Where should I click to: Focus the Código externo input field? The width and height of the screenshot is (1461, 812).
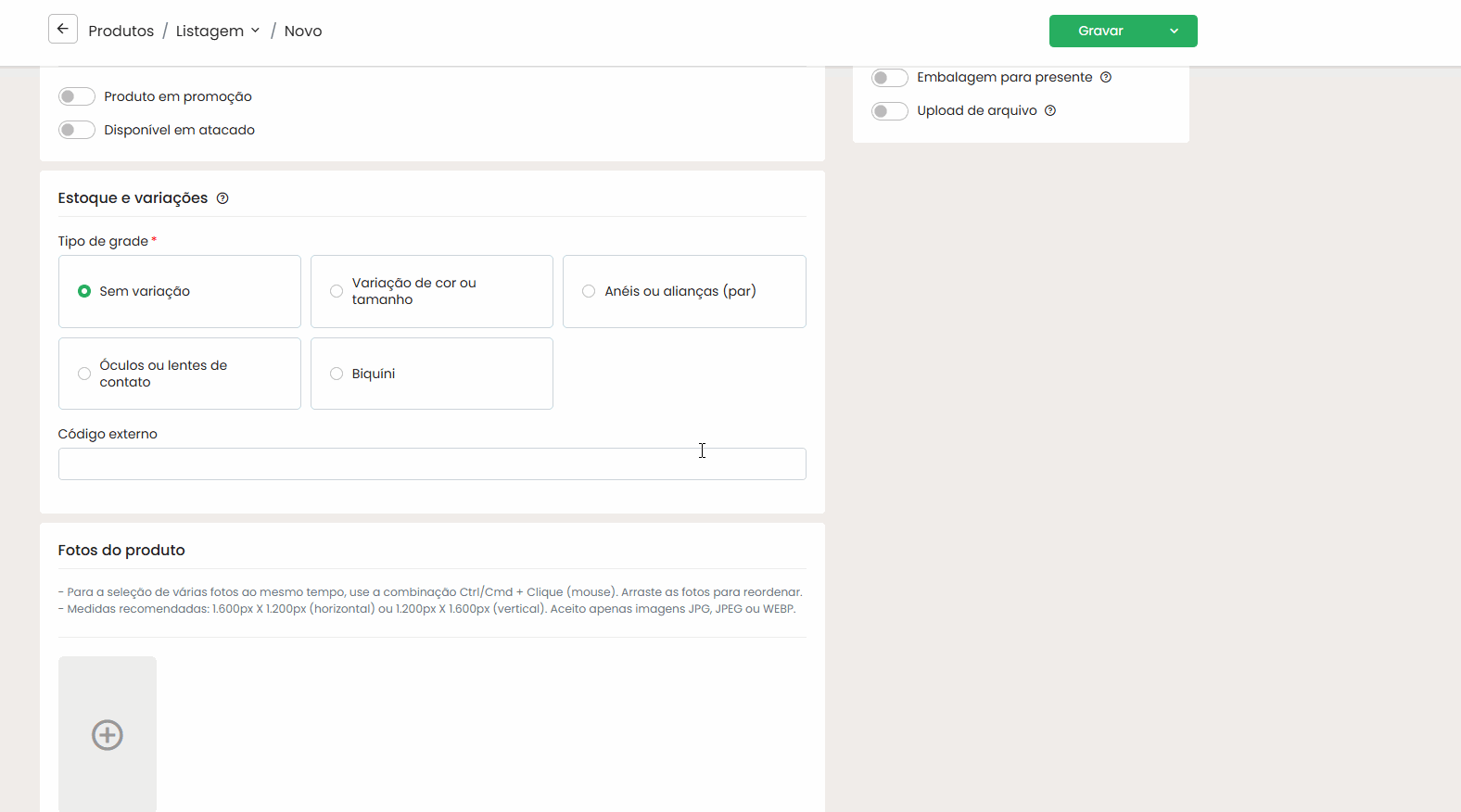click(432, 464)
